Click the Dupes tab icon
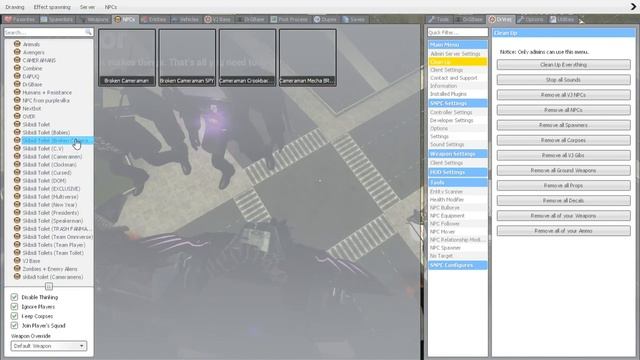This screenshot has width=640, height=360. (x=317, y=19)
